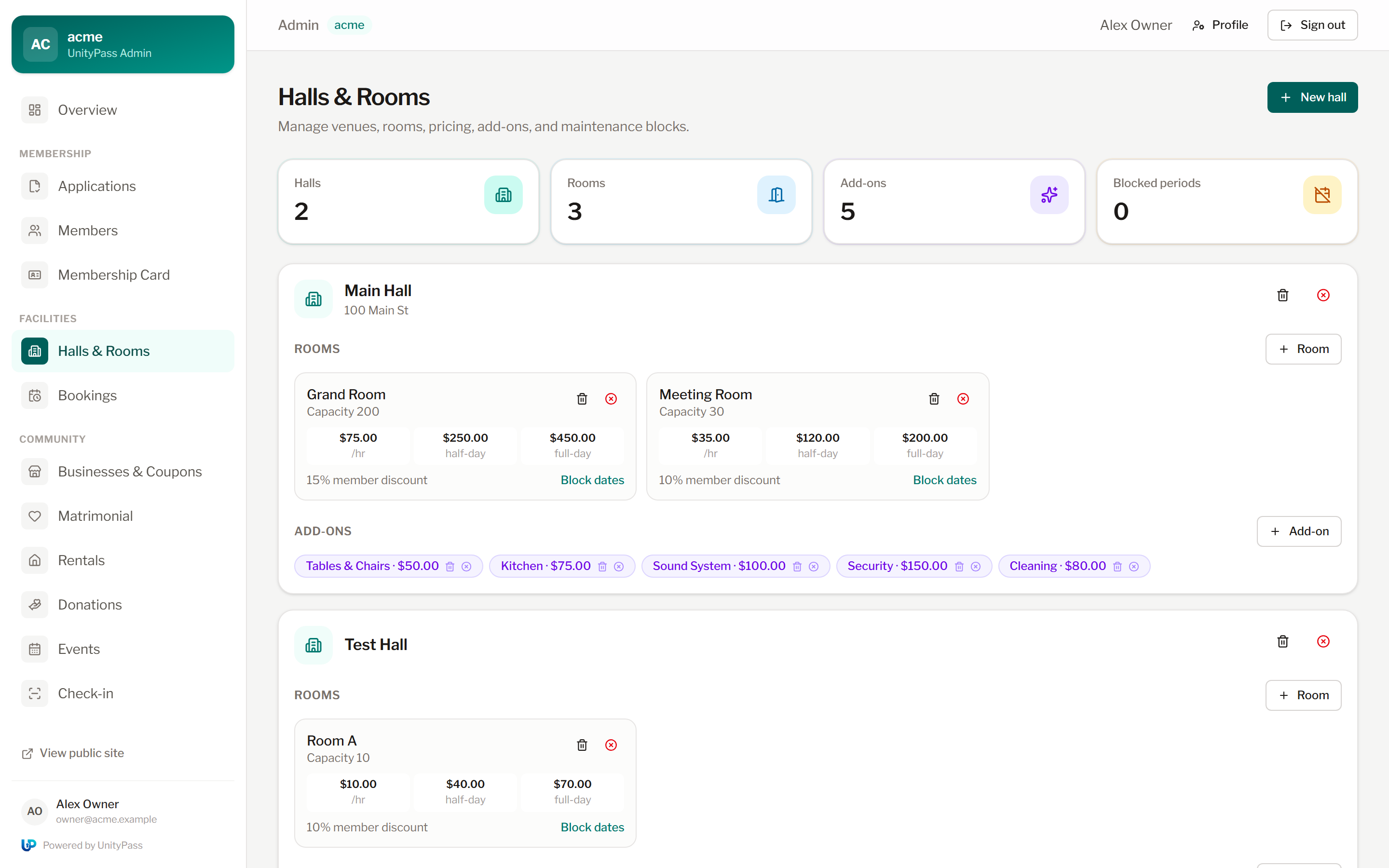
Task: Click the Halls stat card building icon
Action: [504, 195]
